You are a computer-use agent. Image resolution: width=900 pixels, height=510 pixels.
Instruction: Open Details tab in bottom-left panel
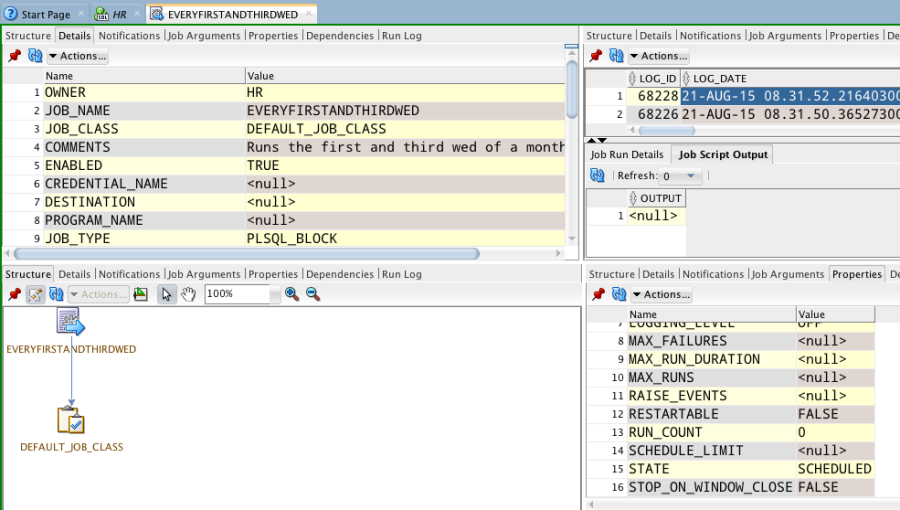click(75, 274)
